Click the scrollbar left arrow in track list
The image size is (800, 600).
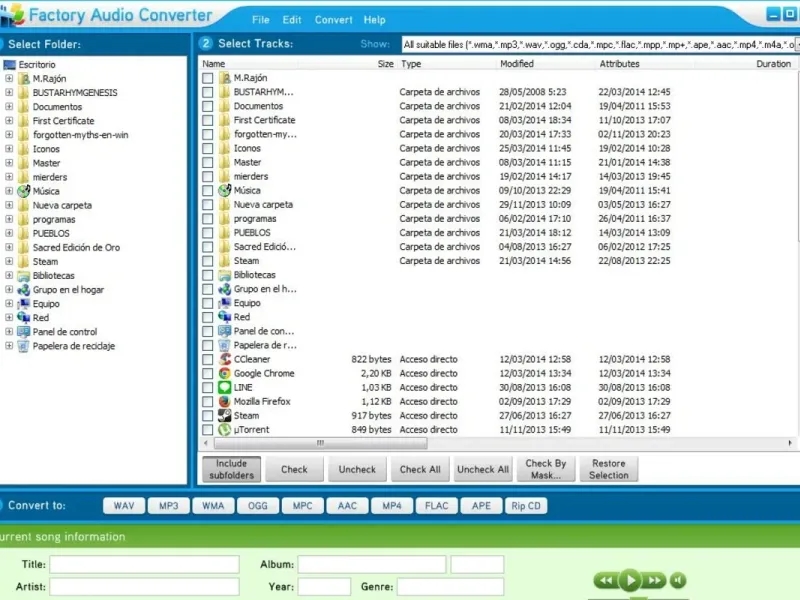click(x=206, y=443)
